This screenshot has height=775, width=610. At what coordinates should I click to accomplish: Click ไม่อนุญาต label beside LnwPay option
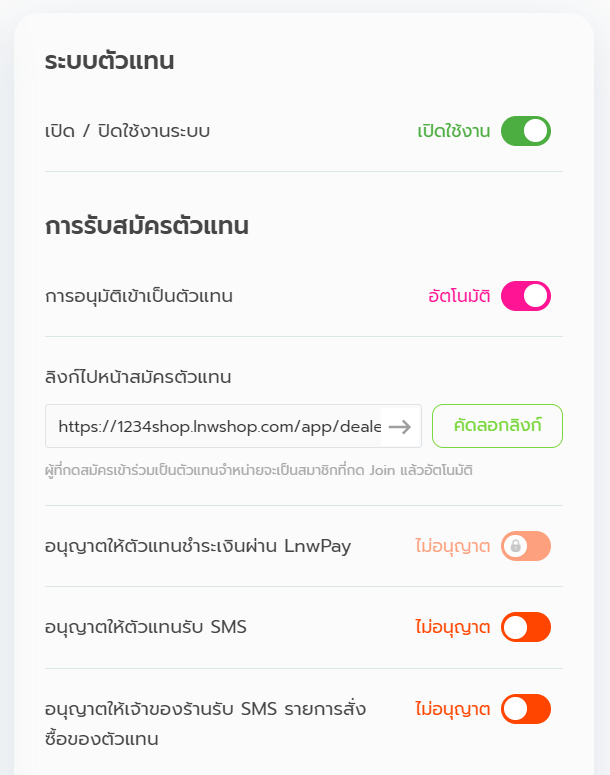coord(452,546)
